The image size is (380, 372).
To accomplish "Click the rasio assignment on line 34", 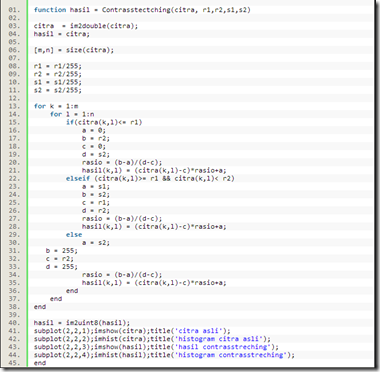I will click(122, 274).
